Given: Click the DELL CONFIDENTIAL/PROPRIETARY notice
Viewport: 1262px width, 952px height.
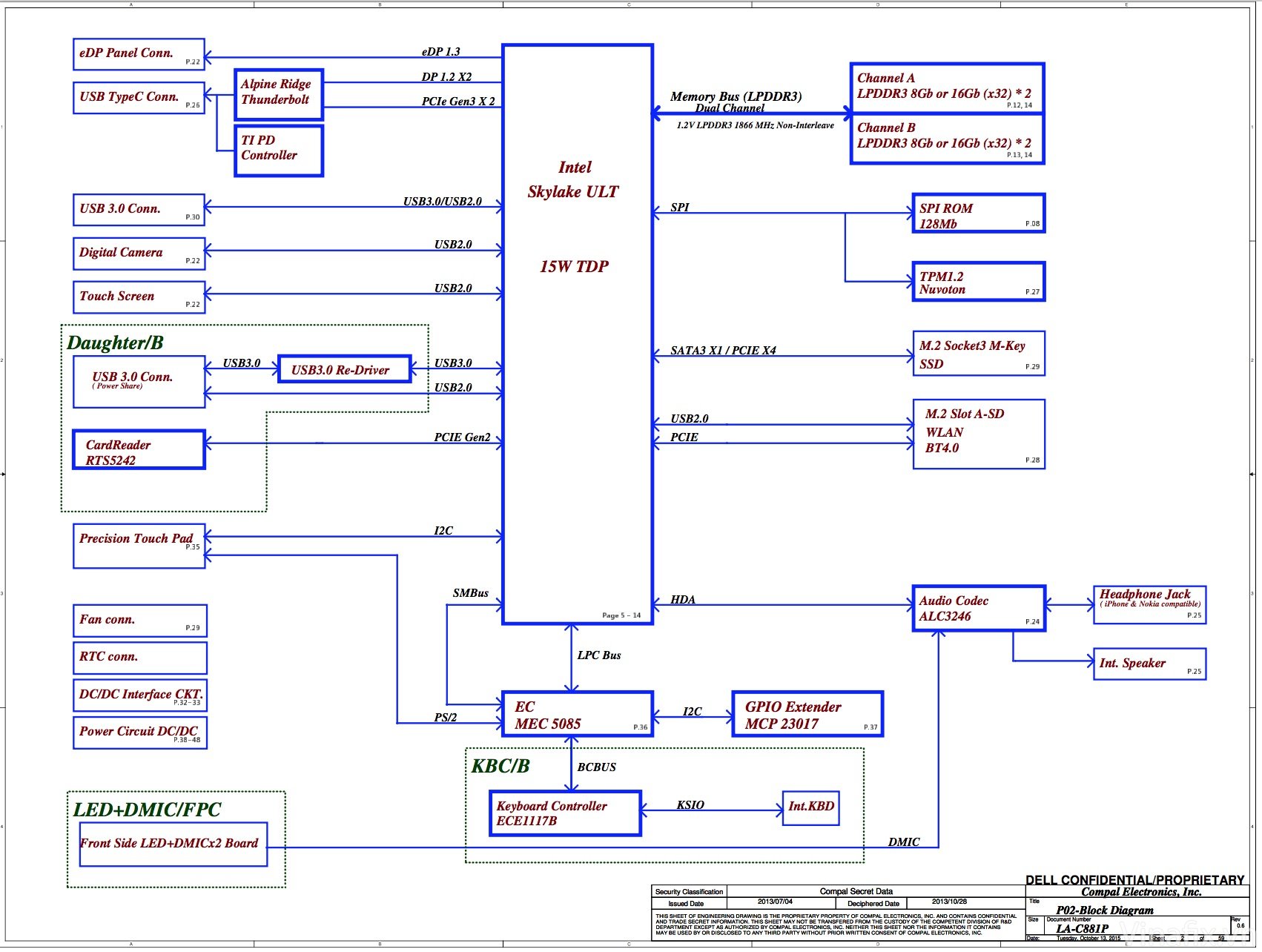Looking at the screenshot, I should point(1134,880).
